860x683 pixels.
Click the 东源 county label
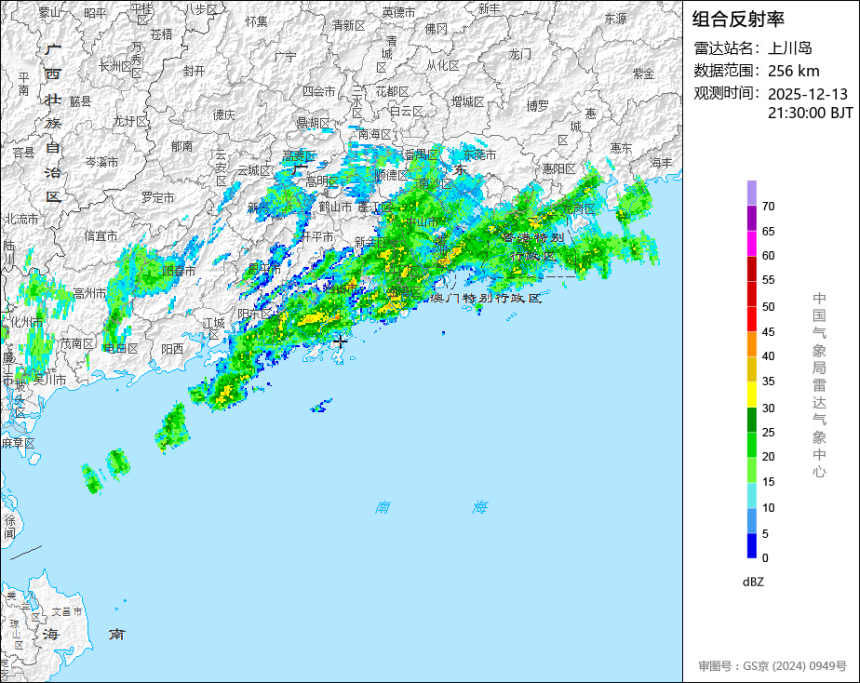click(x=615, y=19)
